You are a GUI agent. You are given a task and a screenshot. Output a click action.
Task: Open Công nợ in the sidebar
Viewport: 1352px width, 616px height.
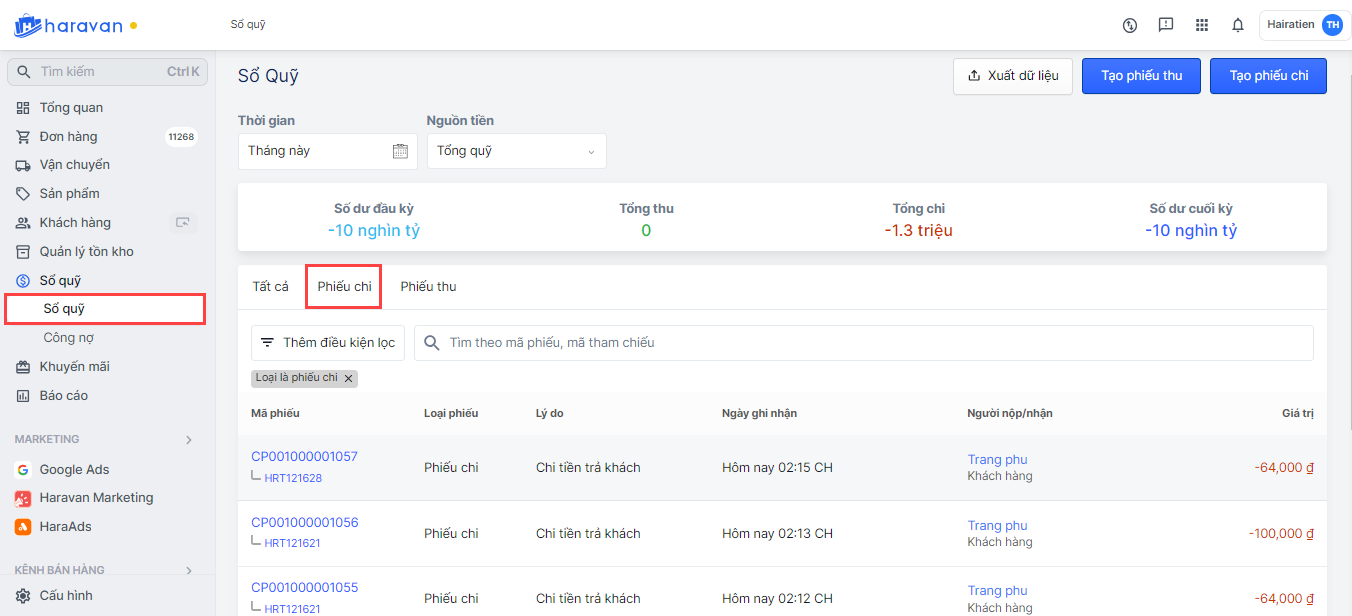(x=68, y=338)
